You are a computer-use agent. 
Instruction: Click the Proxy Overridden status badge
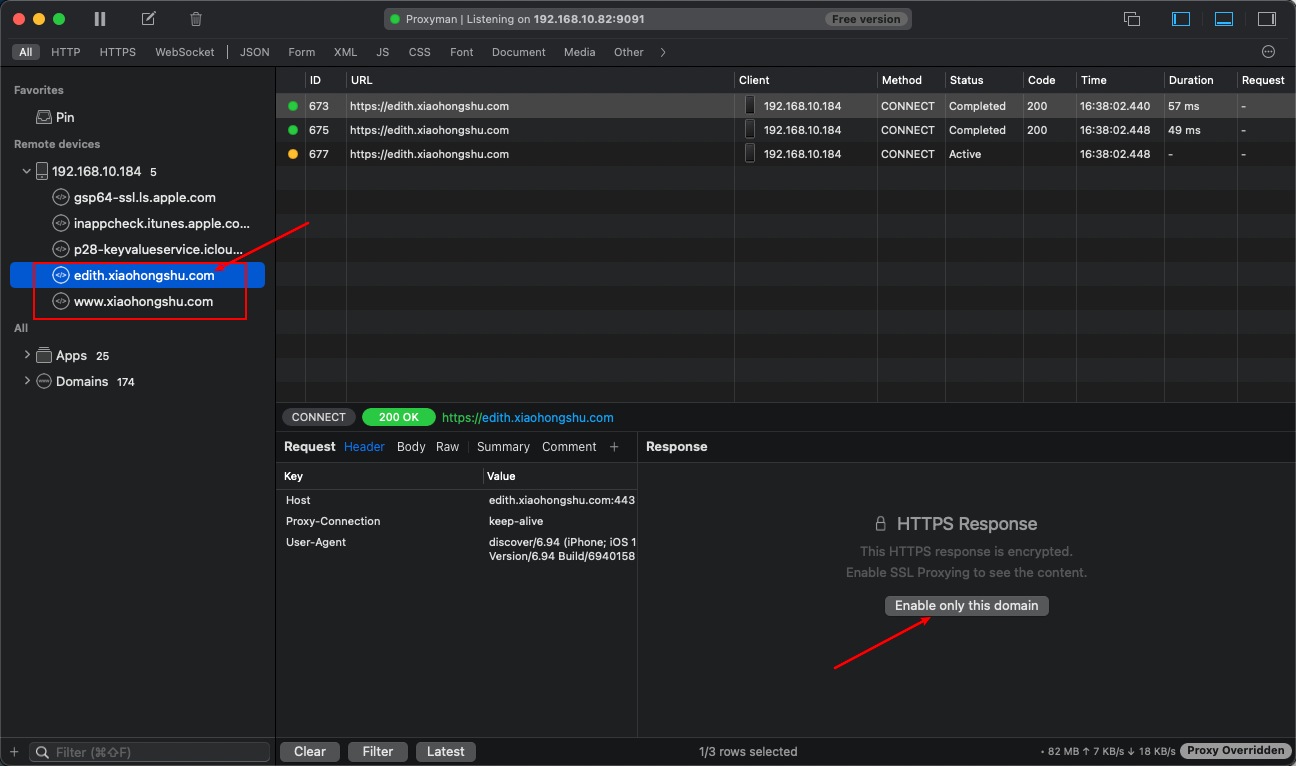coord(1235,751)
